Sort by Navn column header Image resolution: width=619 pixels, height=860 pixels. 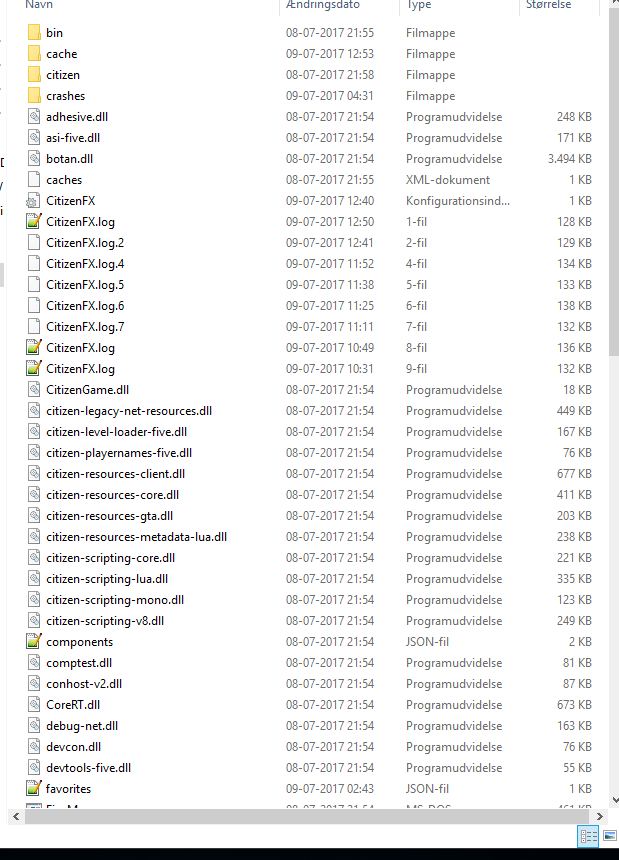pos(39,5)
